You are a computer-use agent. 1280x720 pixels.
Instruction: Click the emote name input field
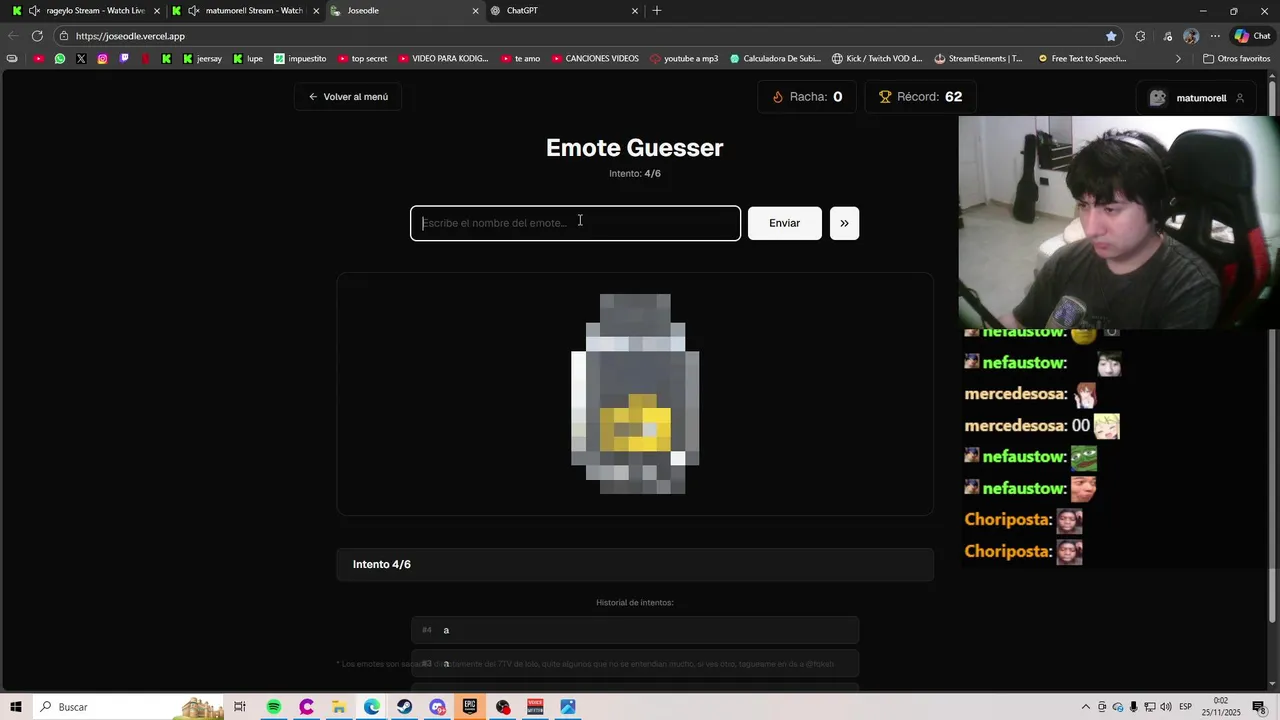575,223
